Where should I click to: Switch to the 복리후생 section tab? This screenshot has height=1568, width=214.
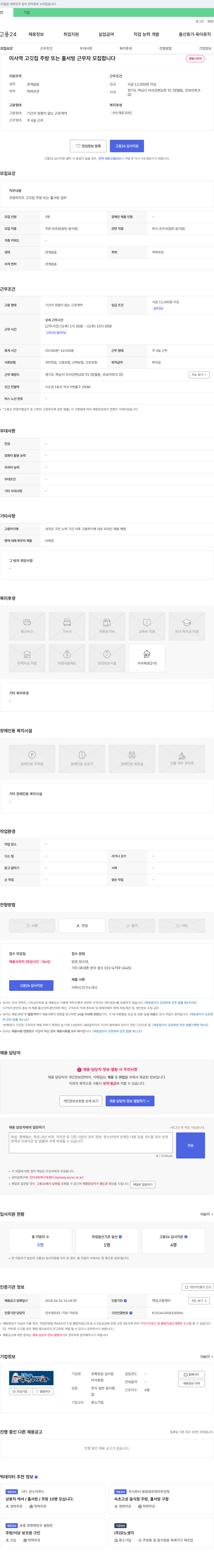126,49
